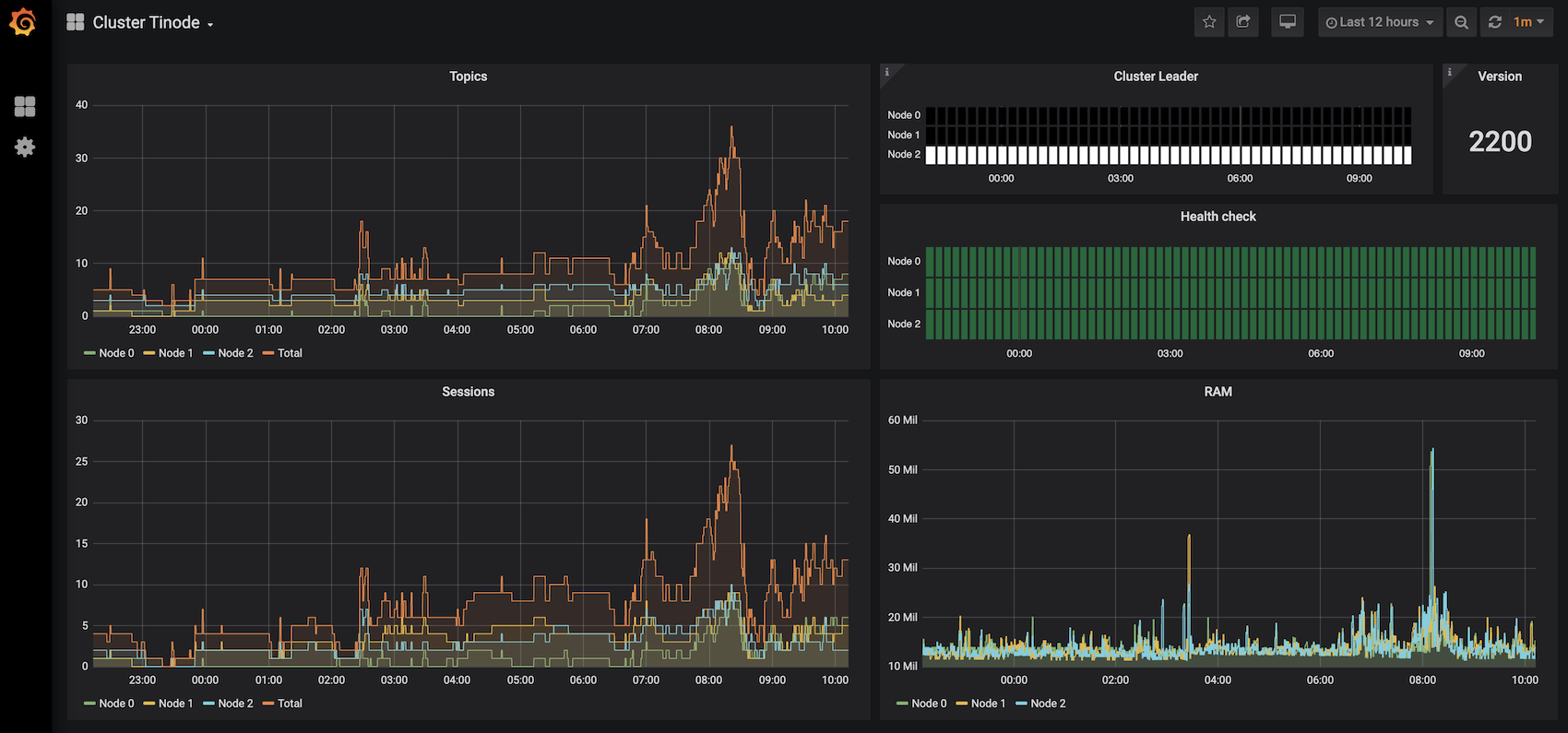1568x733 pixels.
Task: Click Node 0 row label in Health check
Action: pyautogui.click(x=904, y=262)
